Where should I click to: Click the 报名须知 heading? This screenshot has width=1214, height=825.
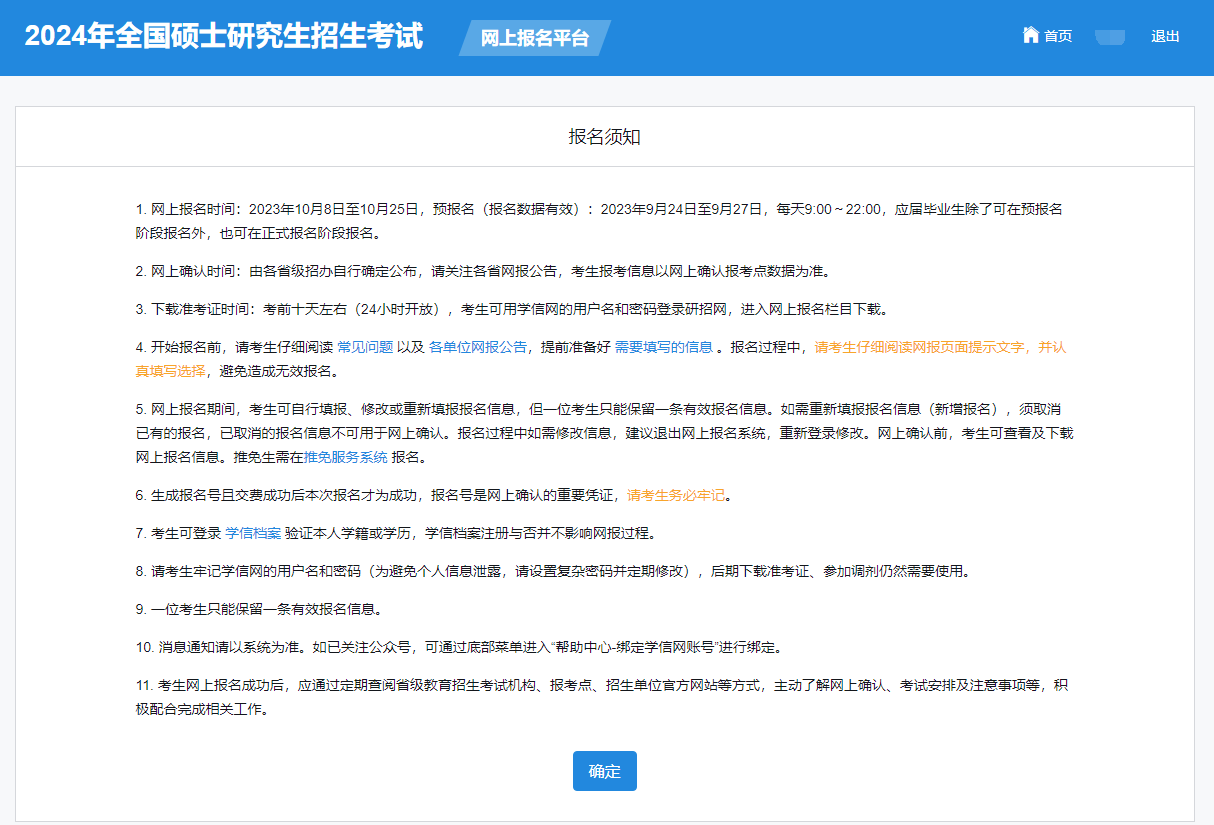(604, 137)
